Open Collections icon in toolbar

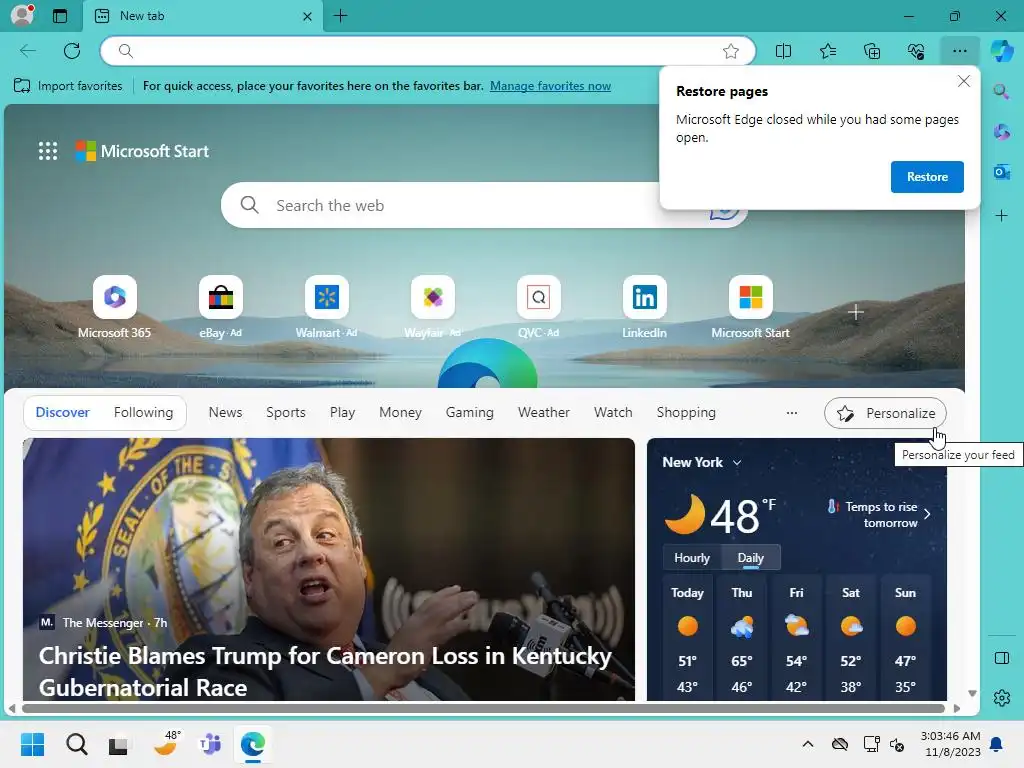click(872, 51)
